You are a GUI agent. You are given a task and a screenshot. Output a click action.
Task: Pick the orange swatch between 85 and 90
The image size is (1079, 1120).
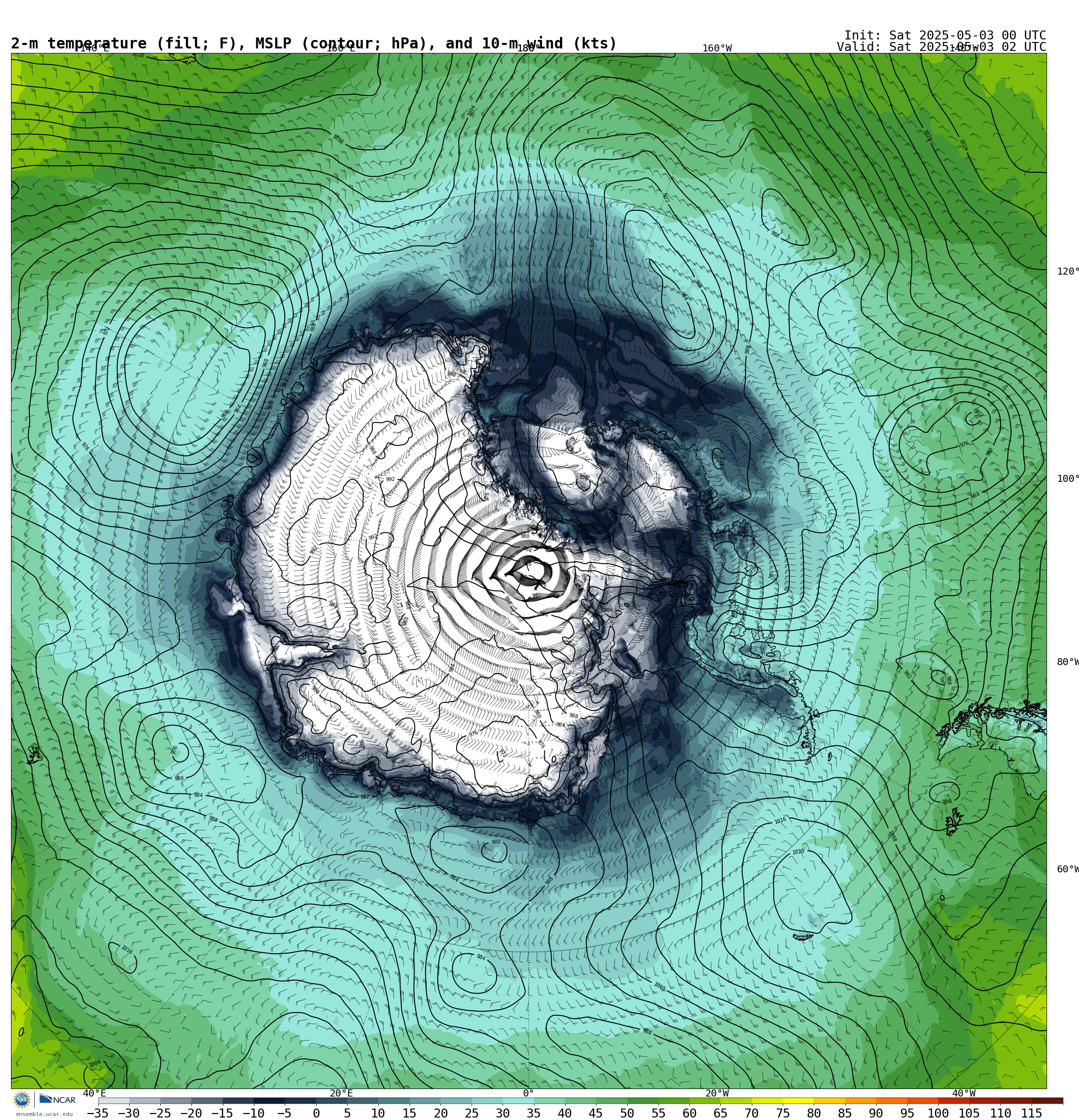coord(860,1101)
